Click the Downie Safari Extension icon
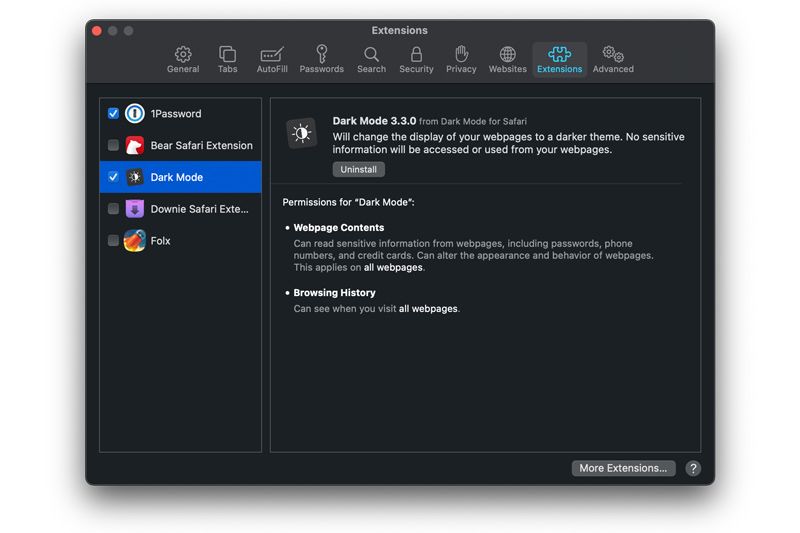Screen dimensions: 800x533 click(135, 209)
